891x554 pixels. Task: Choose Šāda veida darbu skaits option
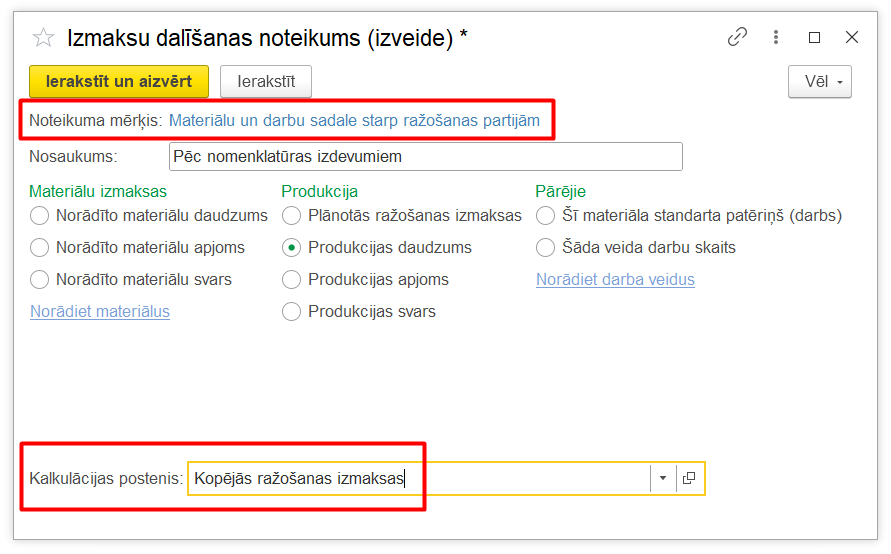546,248
